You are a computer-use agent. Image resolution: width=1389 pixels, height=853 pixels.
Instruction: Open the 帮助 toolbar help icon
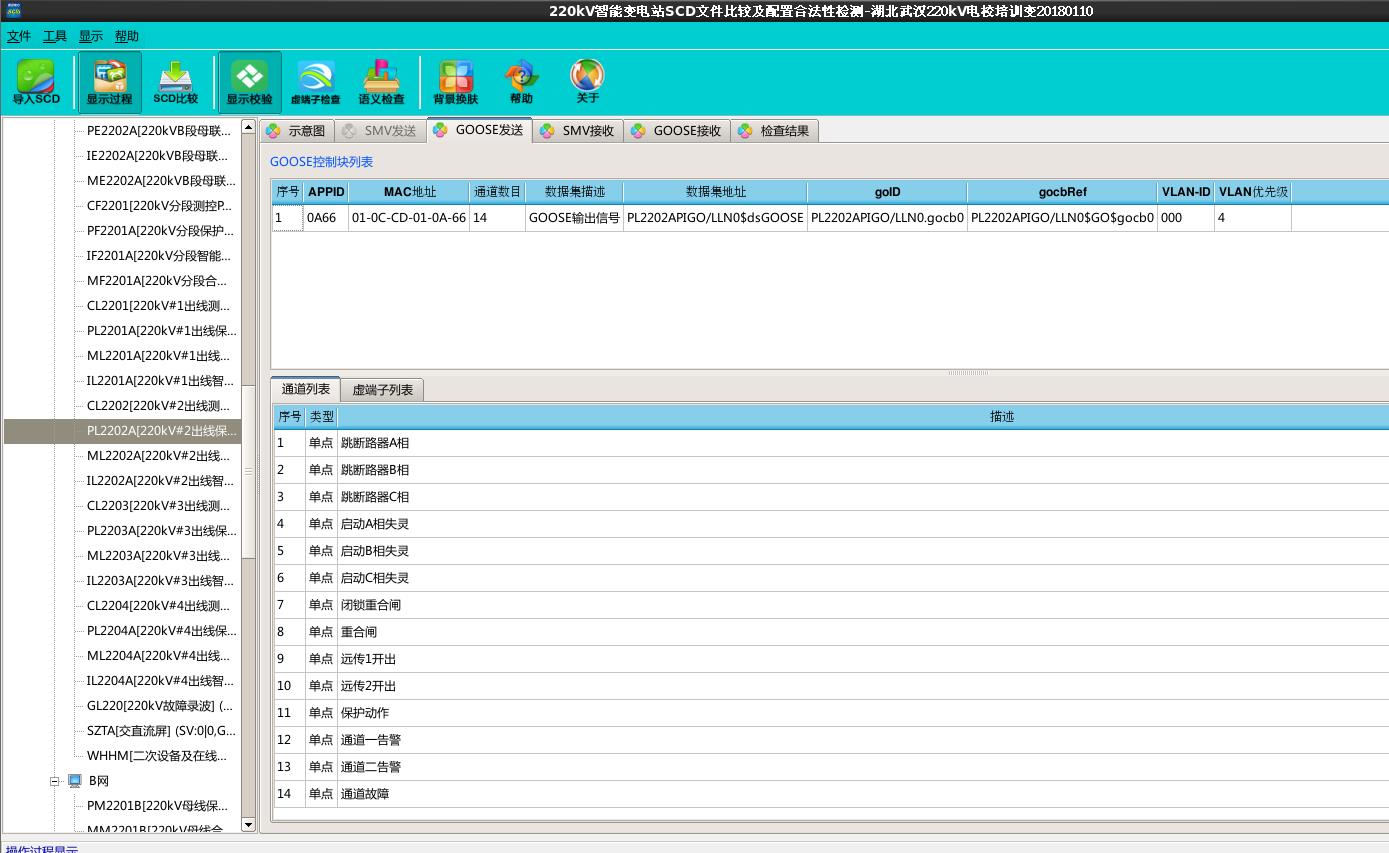521,82
